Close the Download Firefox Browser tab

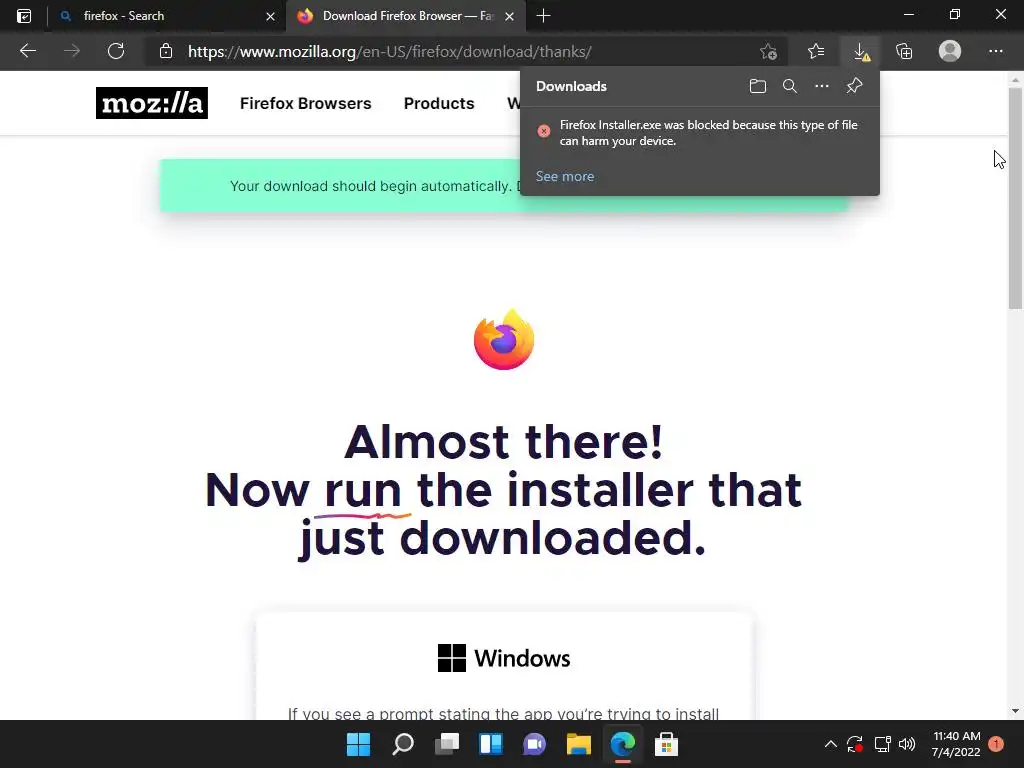pyautogui.click(x=509, y=16)
